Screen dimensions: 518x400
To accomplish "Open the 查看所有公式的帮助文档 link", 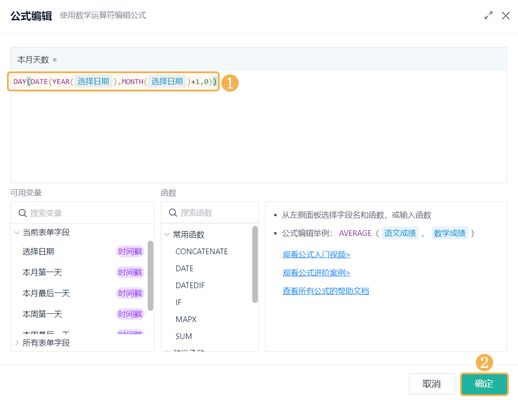I will 326,291.
